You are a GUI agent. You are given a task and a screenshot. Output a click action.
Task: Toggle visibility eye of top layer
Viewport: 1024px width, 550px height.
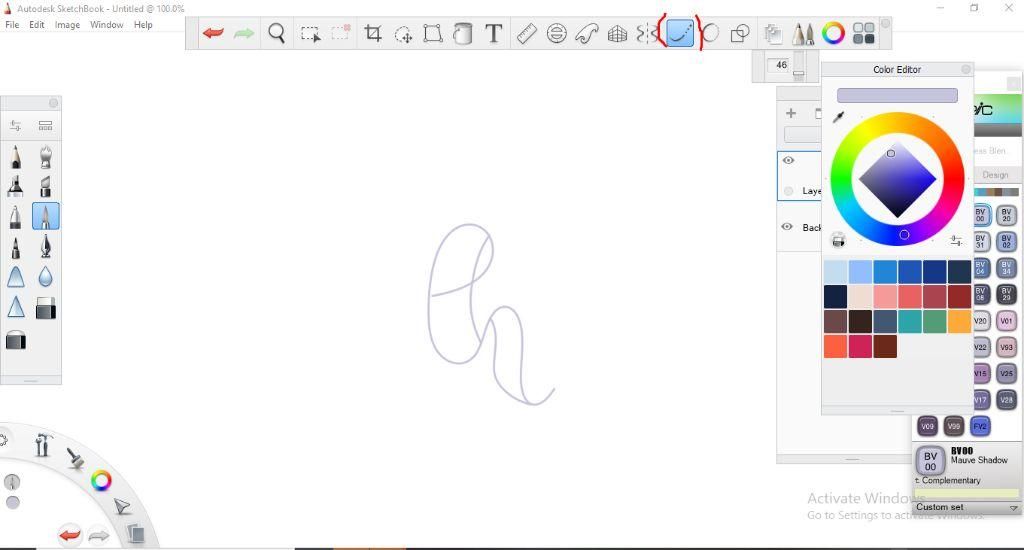pos(788,160)
